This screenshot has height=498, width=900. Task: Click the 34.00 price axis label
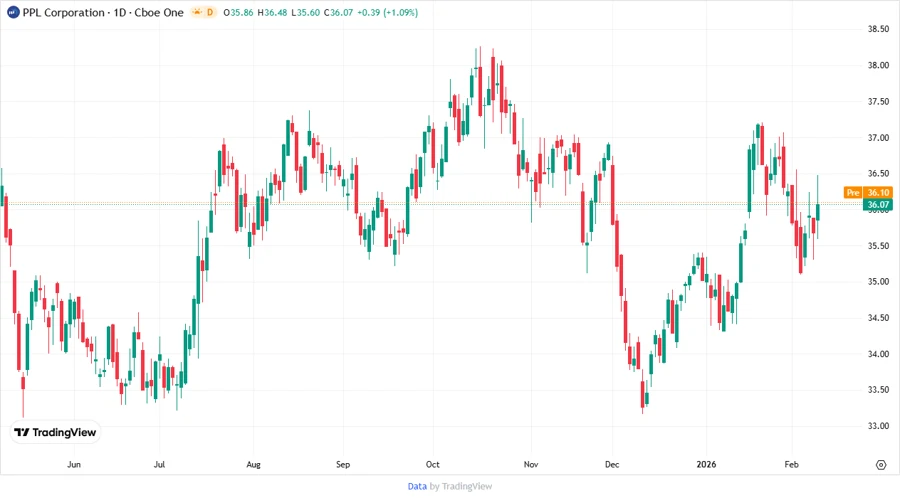tap(878, 354)
